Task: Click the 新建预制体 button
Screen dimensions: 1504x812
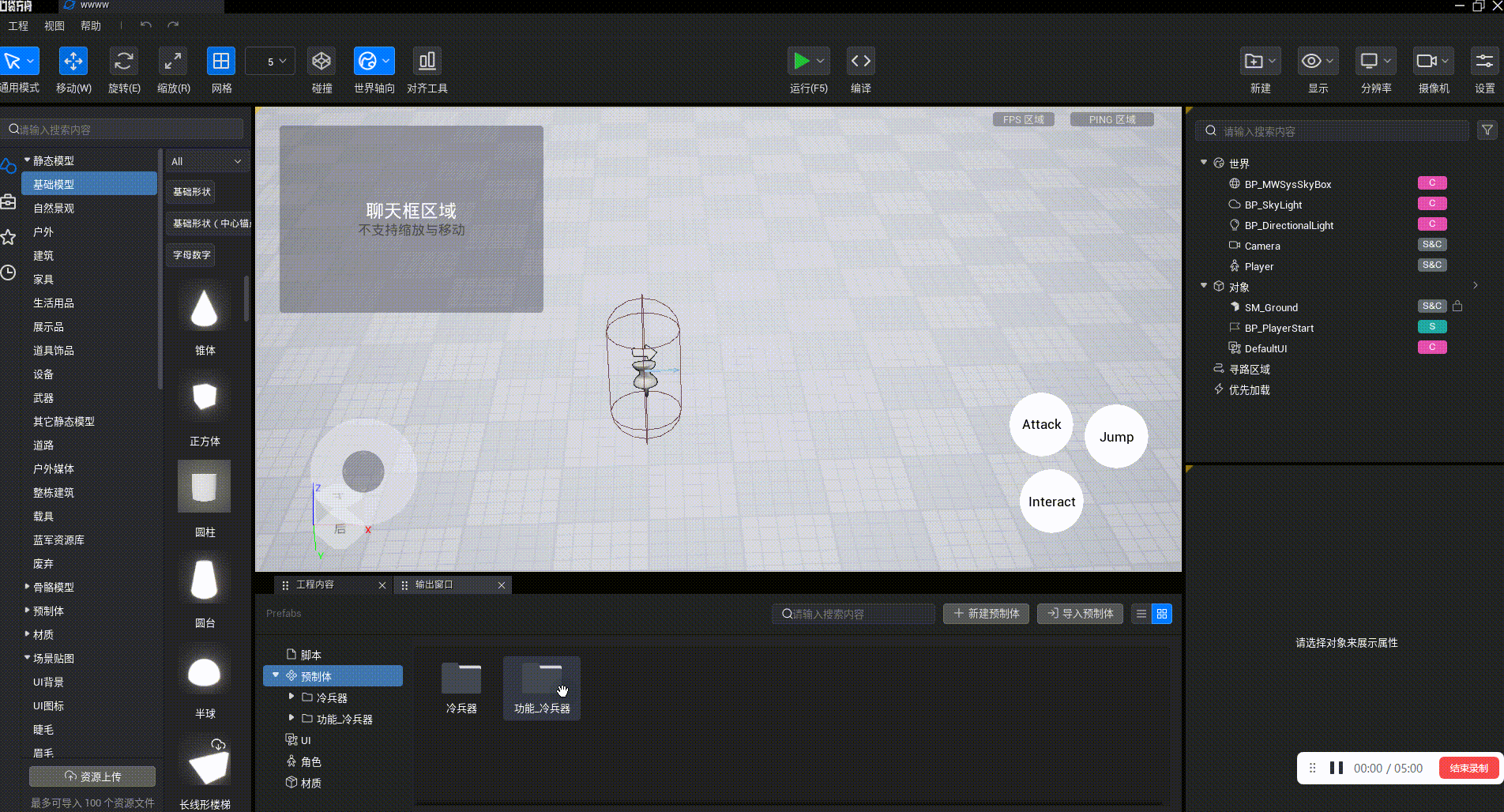Action: [x=986, y=614]
